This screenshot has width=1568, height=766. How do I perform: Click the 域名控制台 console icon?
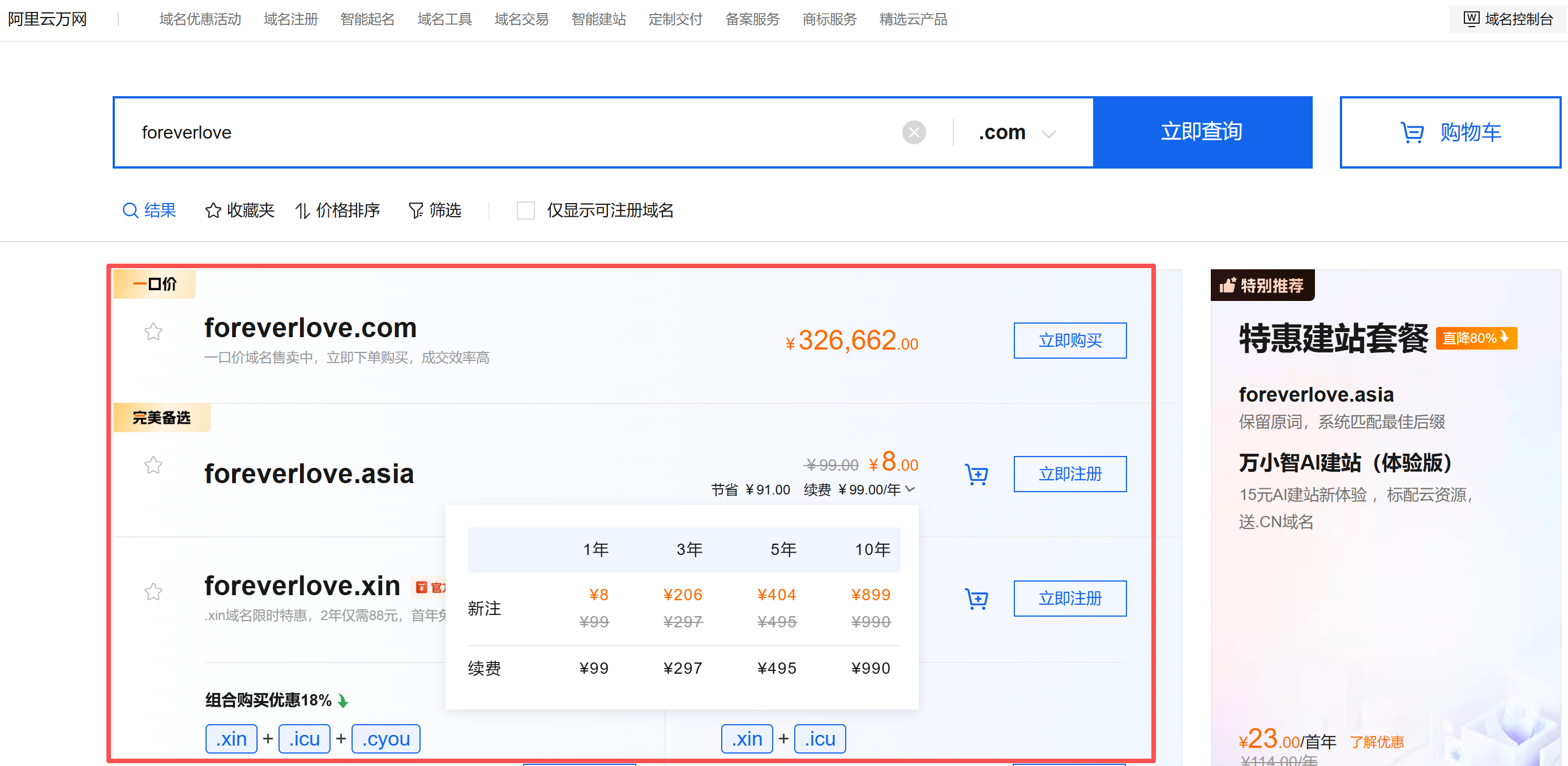tap(1471, 19)
